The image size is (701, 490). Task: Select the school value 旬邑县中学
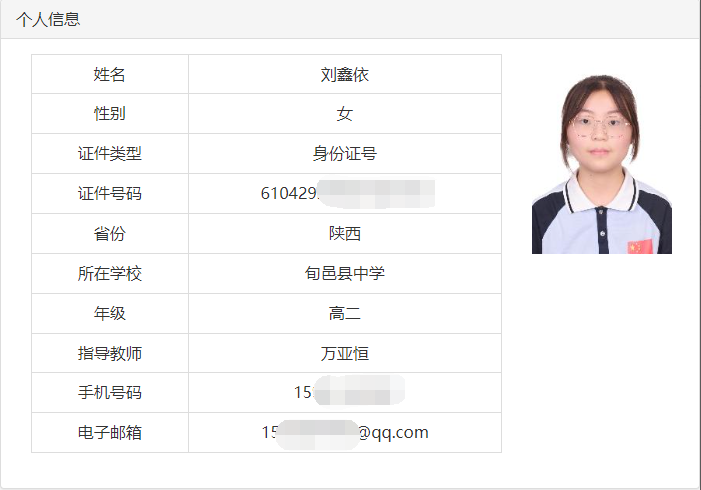345,274
